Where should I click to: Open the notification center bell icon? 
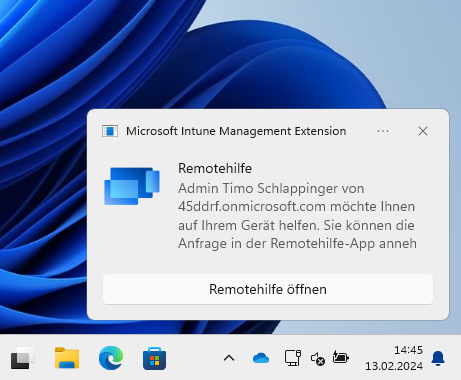tap(438, 358)
